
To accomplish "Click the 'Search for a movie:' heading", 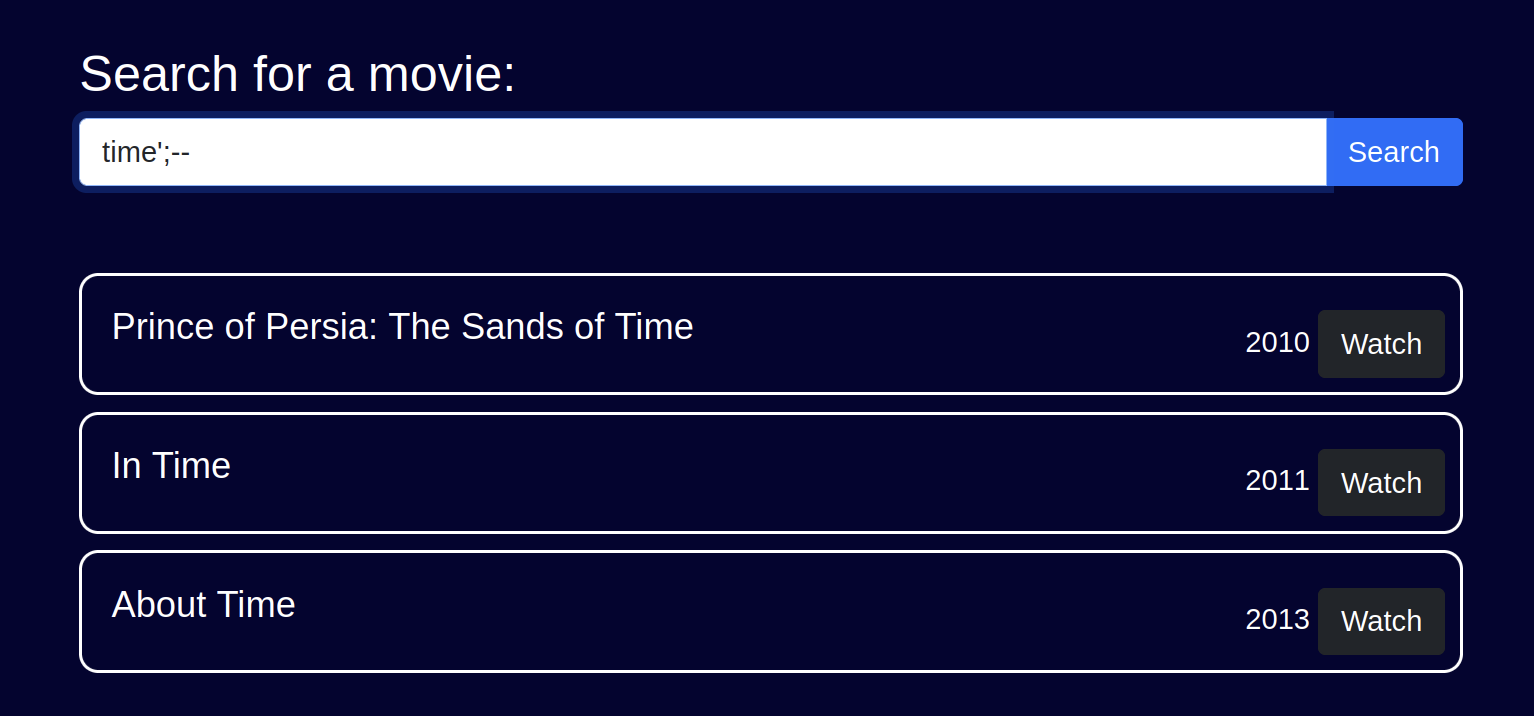I will click(297, 74).
